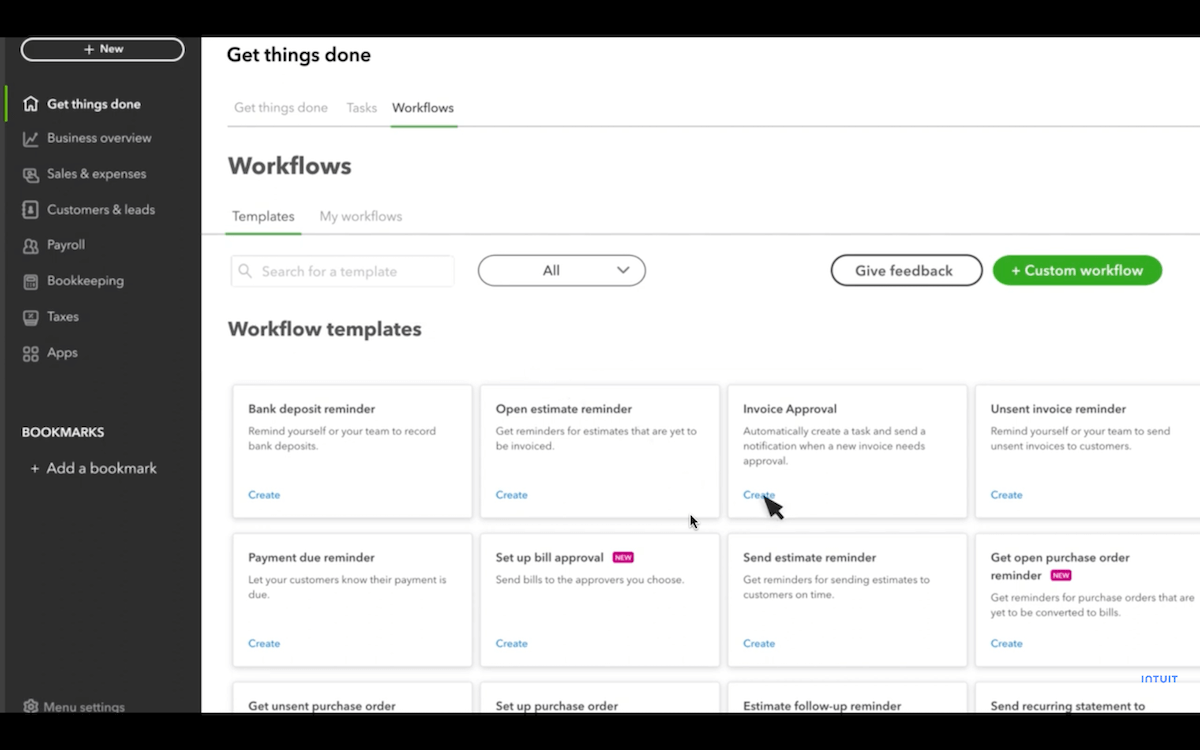Switch to the Tasks tab
The width and height of the screenshot is (1200, 750).
coord(362,108)
